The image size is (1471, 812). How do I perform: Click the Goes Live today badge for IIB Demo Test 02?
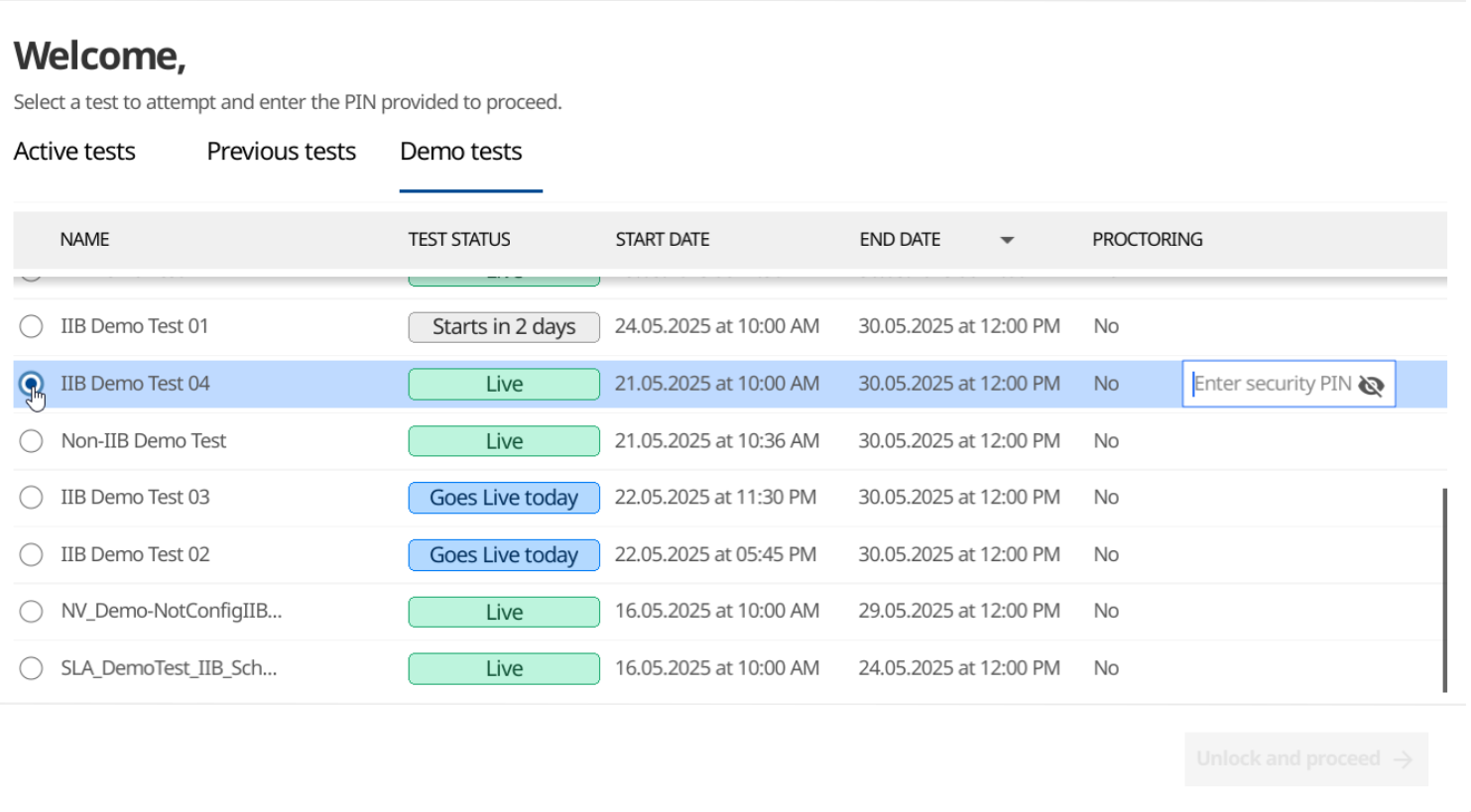(504, 554)
